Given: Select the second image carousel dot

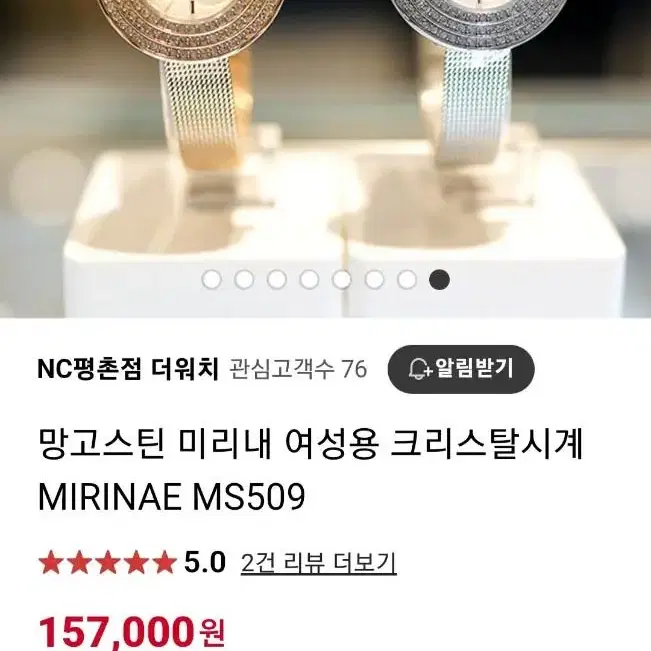Looking at the screenshot, I should (x=244, y=279).
